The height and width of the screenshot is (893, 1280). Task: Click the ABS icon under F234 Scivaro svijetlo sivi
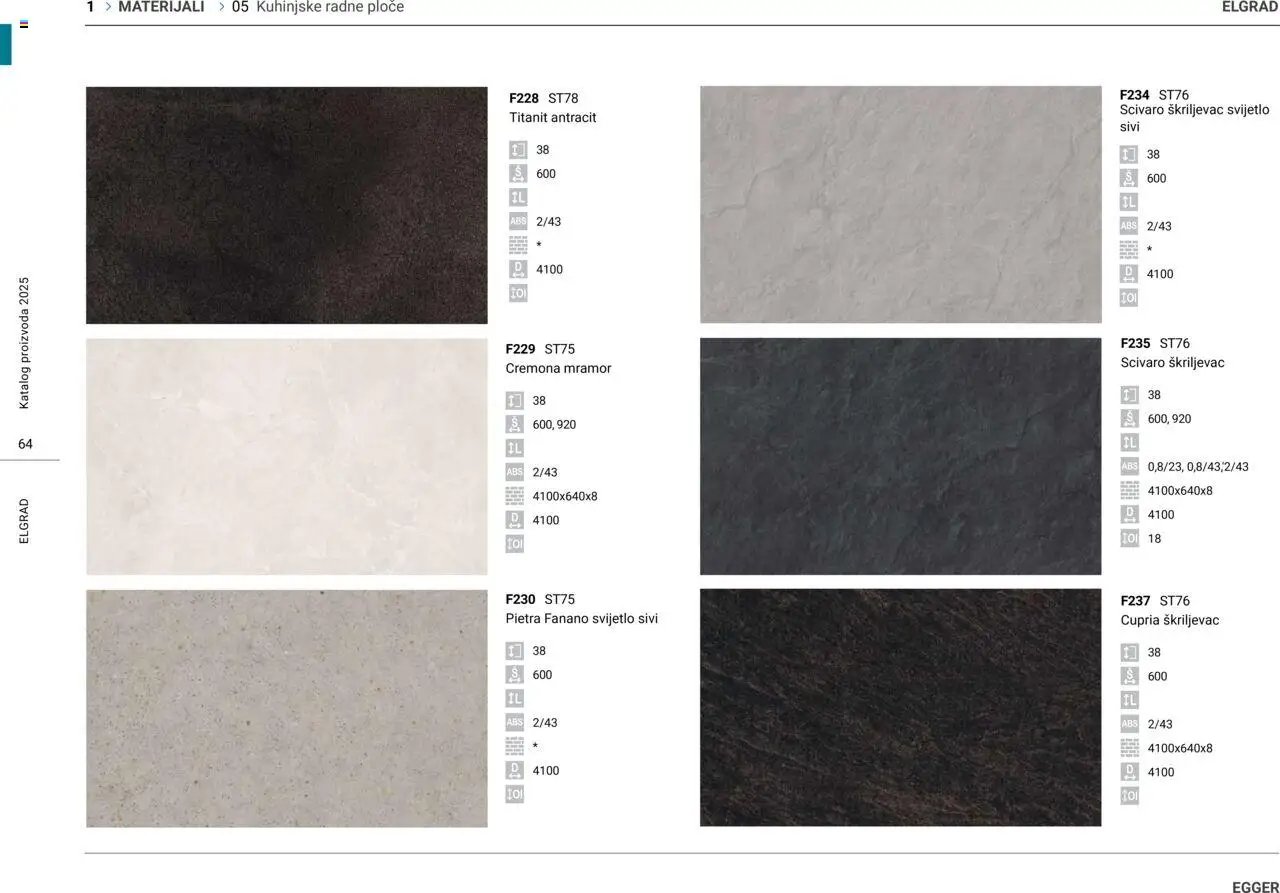coord(1128,226)
